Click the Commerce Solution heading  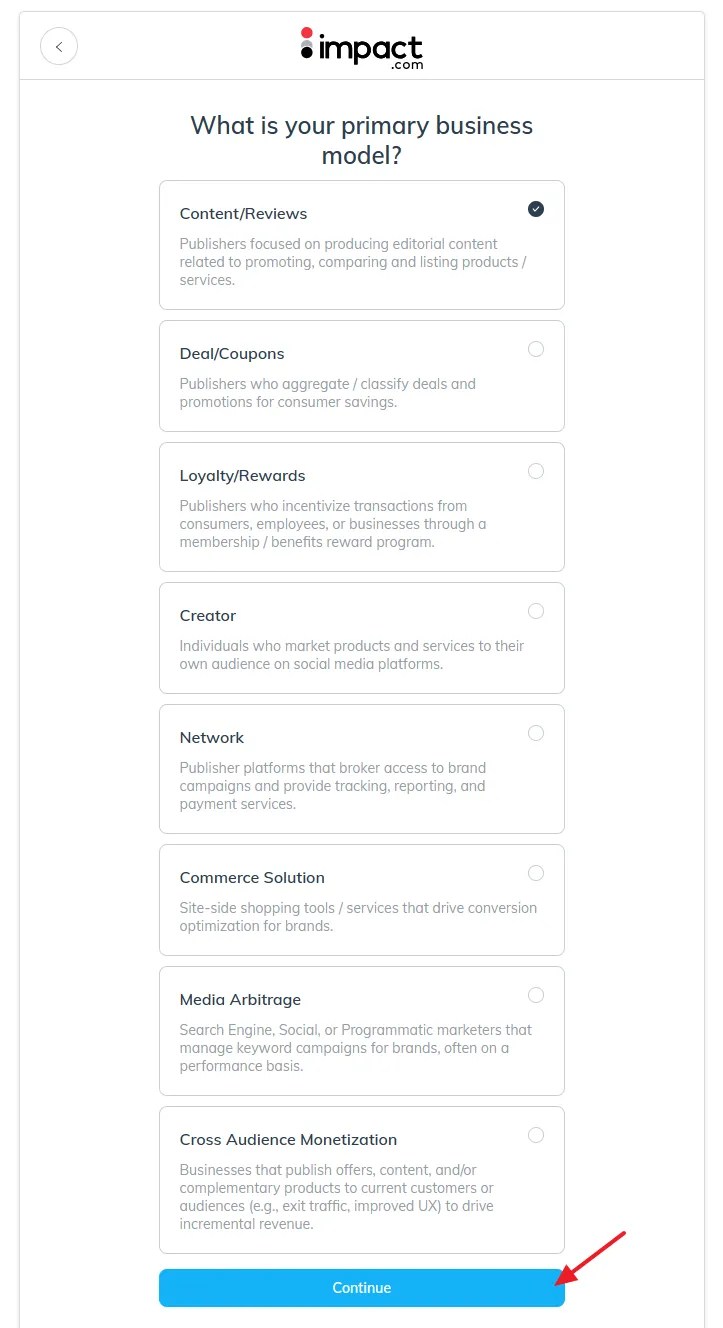[251, 877]
